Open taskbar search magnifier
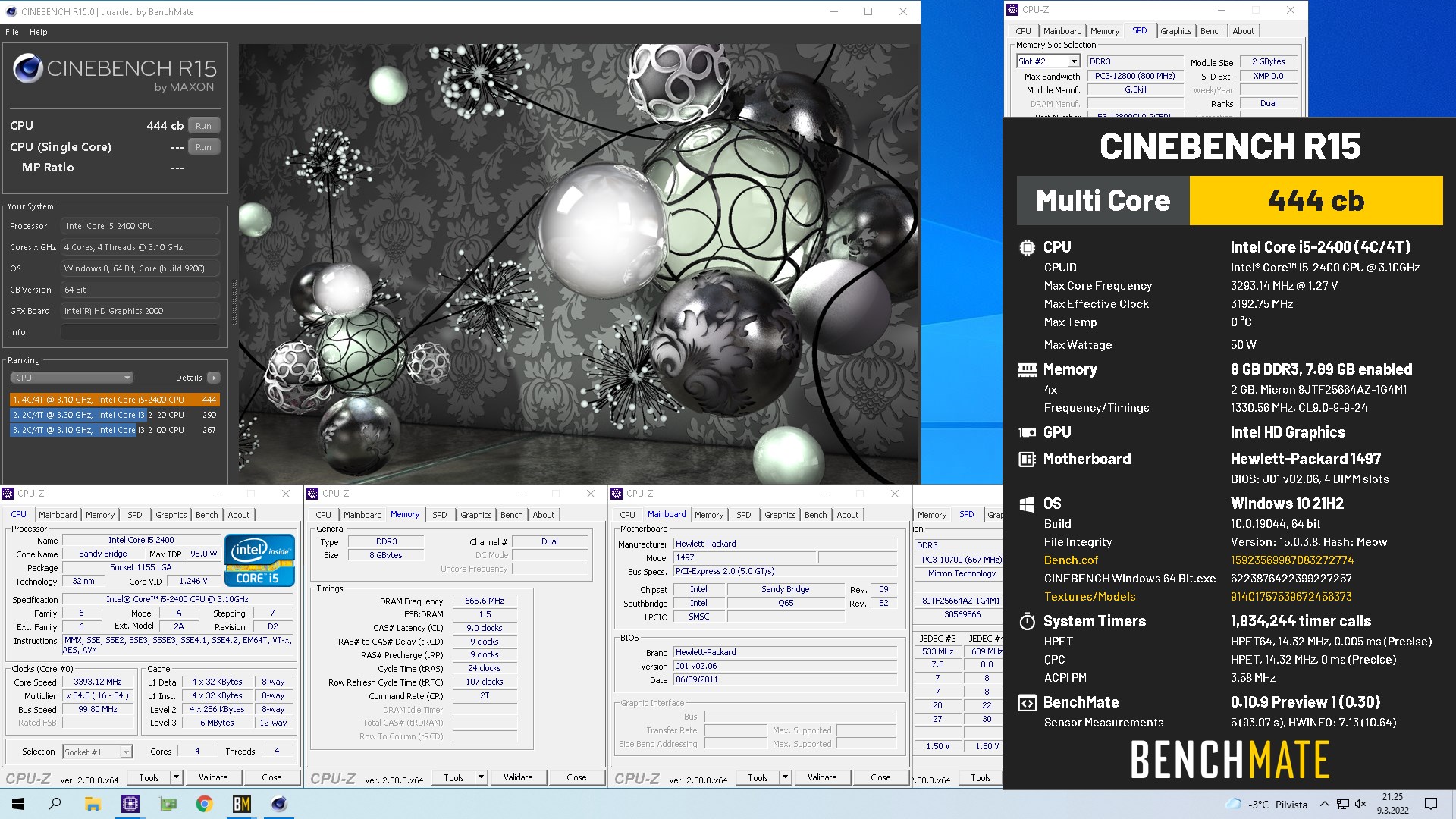The height and width of the screenshot is (819, 1456). (x=55, y=804)
